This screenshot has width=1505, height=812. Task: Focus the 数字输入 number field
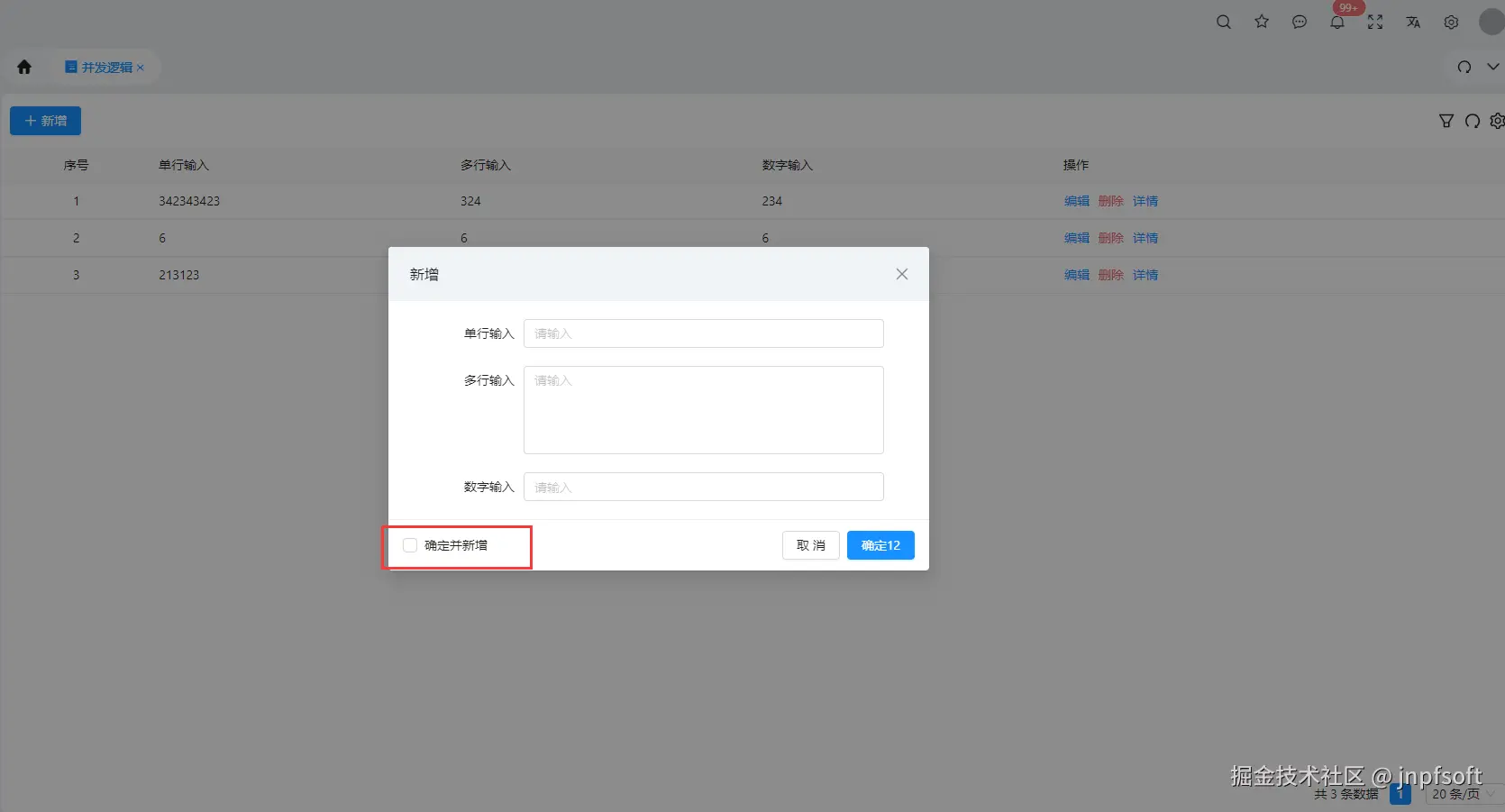pos(704,487)
